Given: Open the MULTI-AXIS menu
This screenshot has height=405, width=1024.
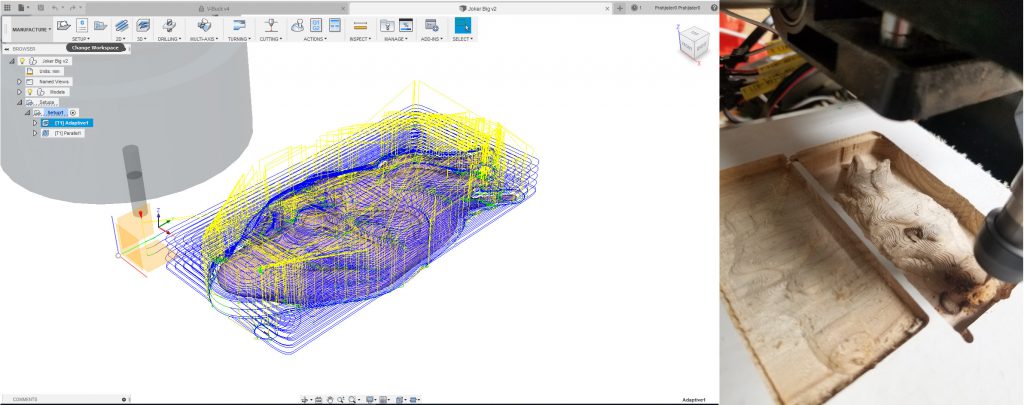Looking at the screenshot, I should click(204, 39).
